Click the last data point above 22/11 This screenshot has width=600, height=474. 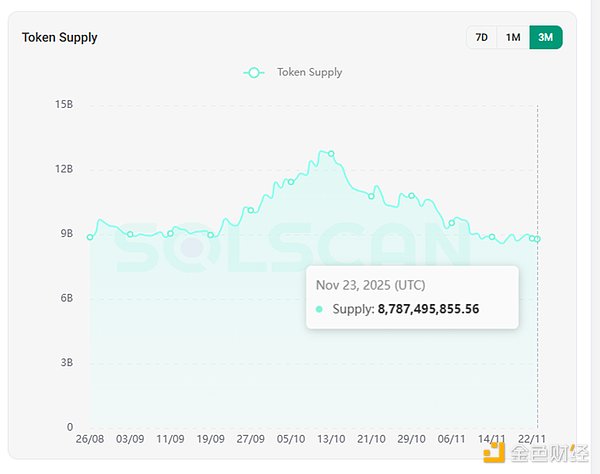(x=537, y=239)
